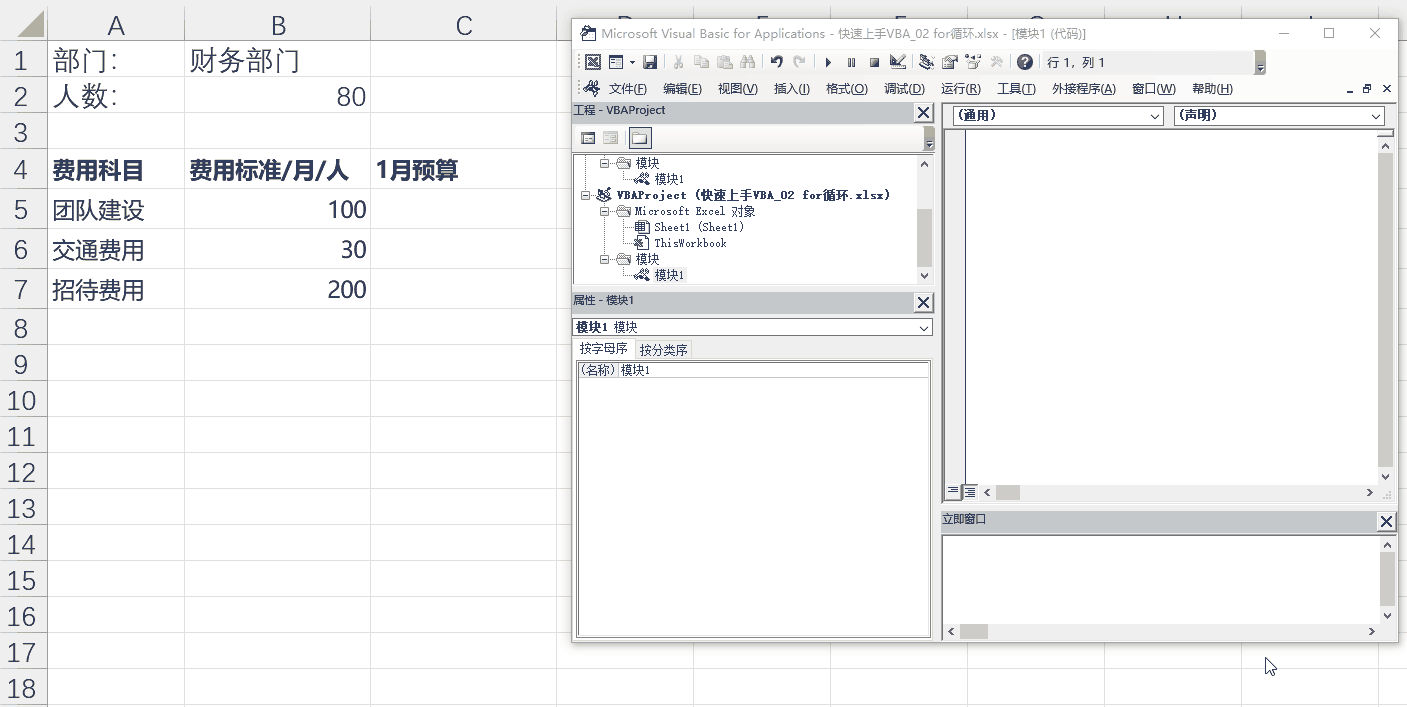
Task: Click the Reset icon to stop code
Action: (x=874, y=62)
